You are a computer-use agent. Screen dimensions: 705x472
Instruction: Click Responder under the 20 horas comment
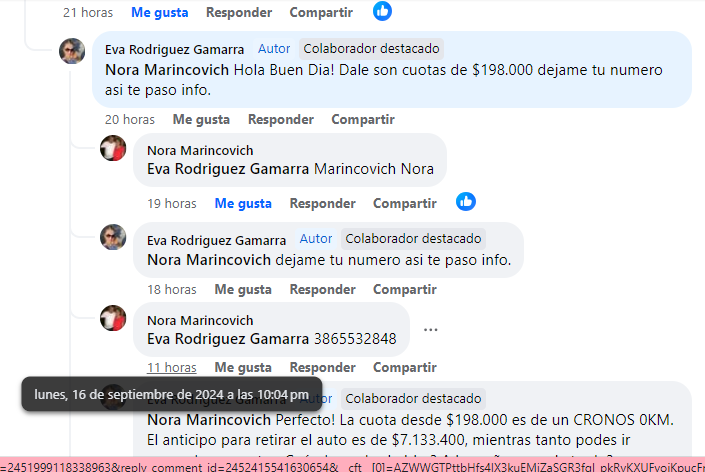coord(281,120)
